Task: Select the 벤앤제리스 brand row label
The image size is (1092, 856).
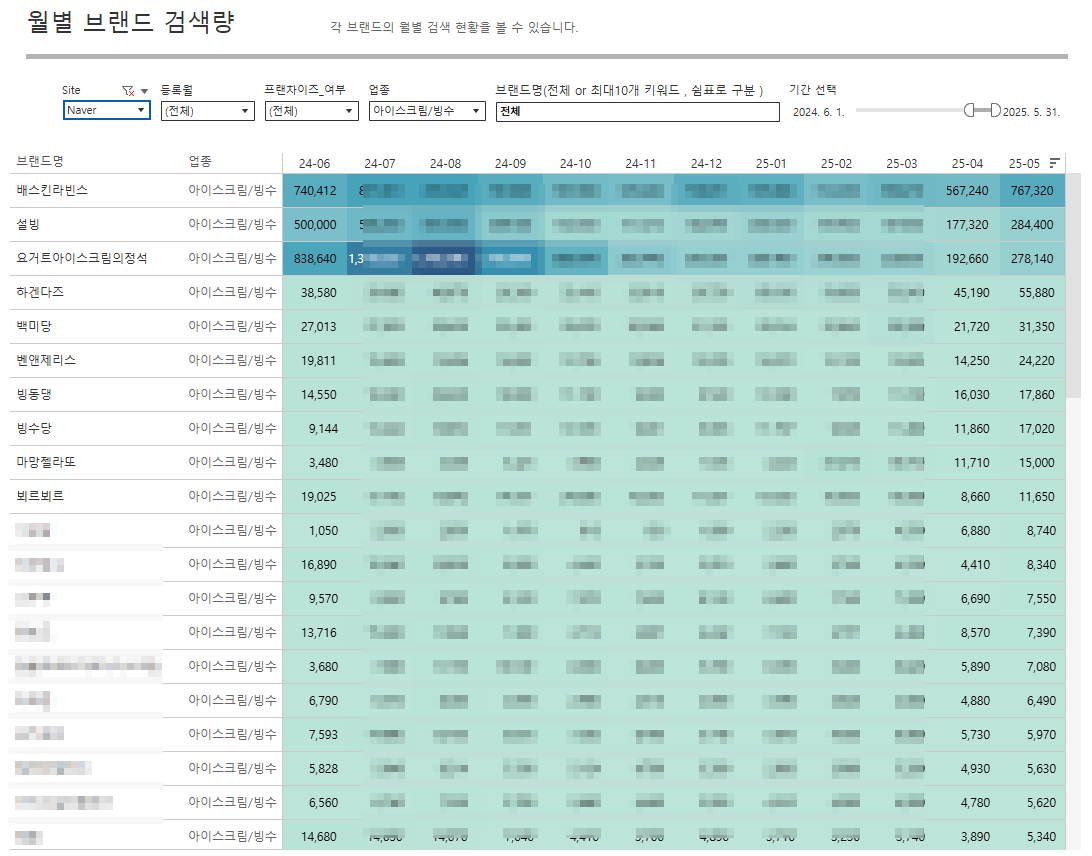Action: pos(46,360)
